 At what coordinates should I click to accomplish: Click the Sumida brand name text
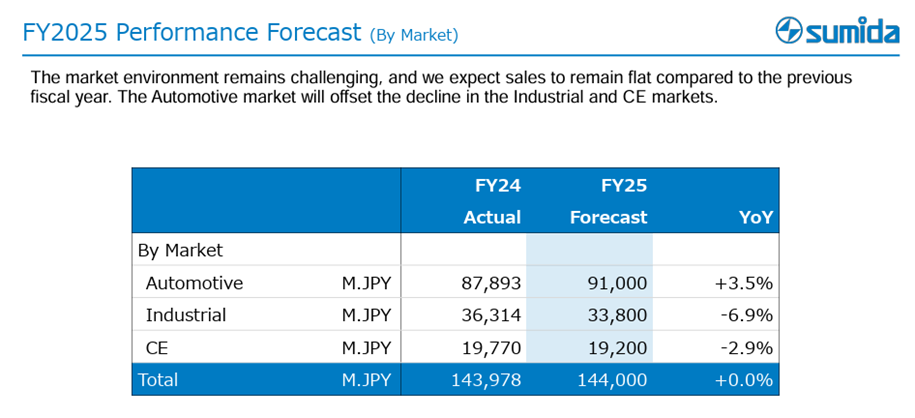(853, 31)
